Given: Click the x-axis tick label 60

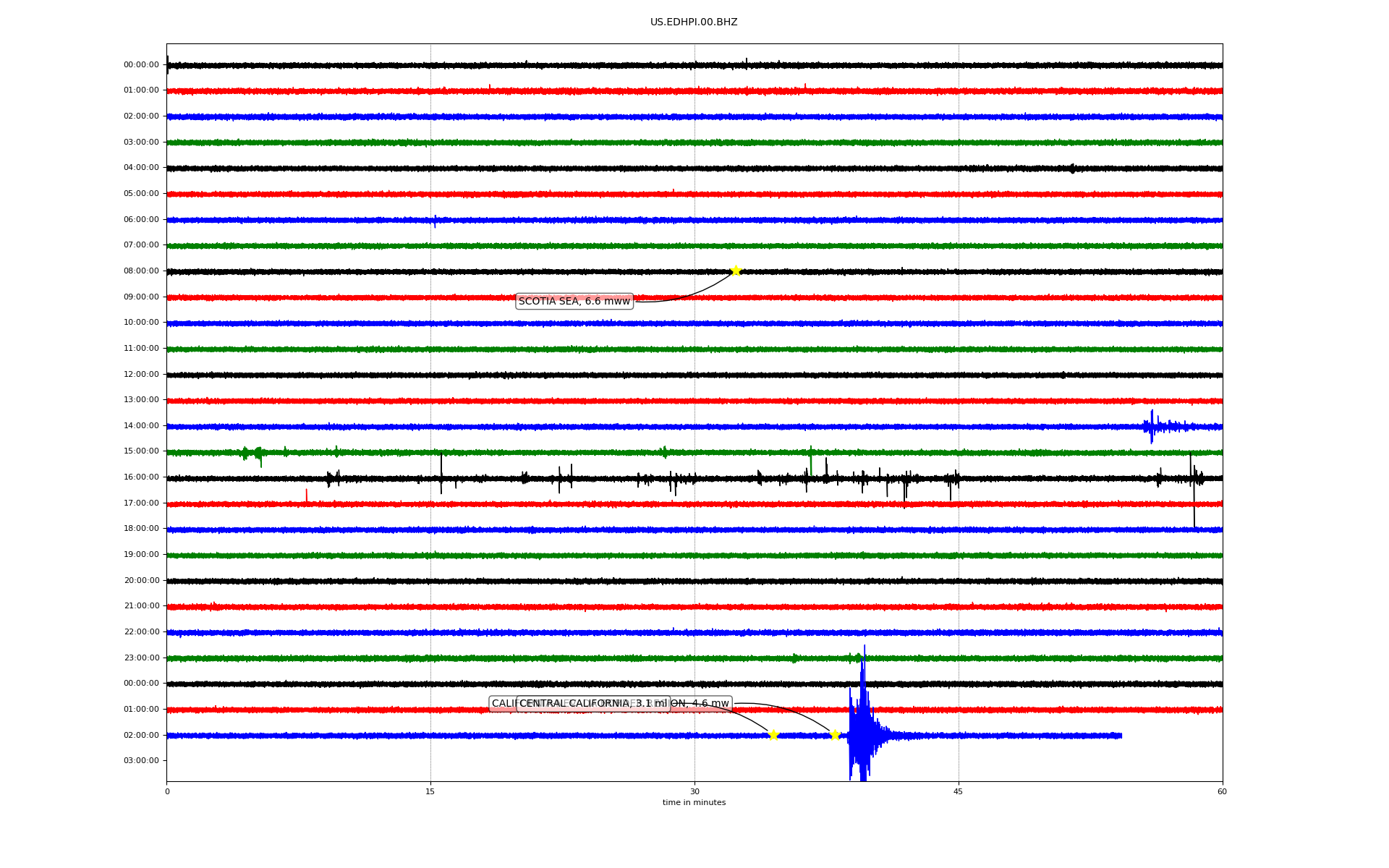Looking at the screenshot, I should [x=1222, y=791].
